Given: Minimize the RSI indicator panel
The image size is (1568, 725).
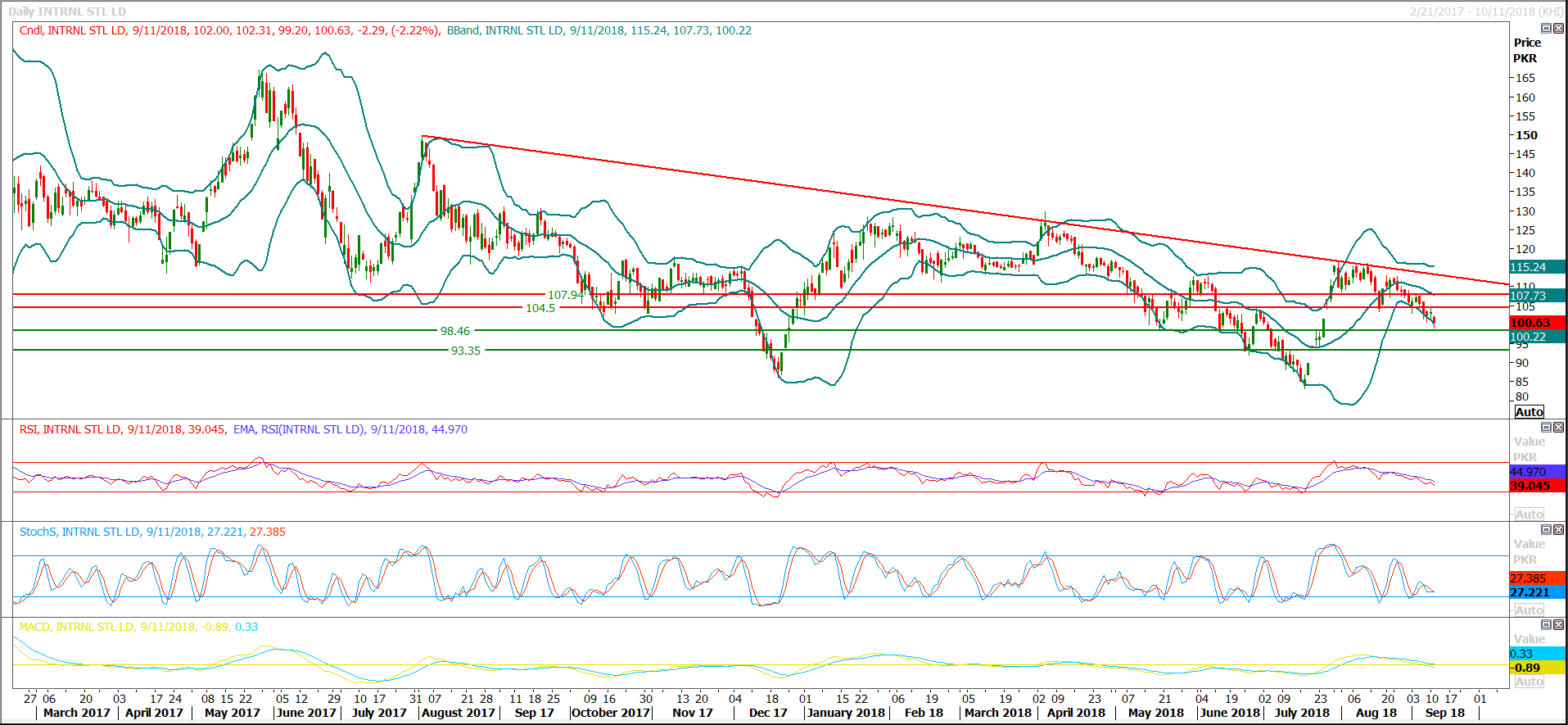Looking at the screenshot, I should (1546, 428).
